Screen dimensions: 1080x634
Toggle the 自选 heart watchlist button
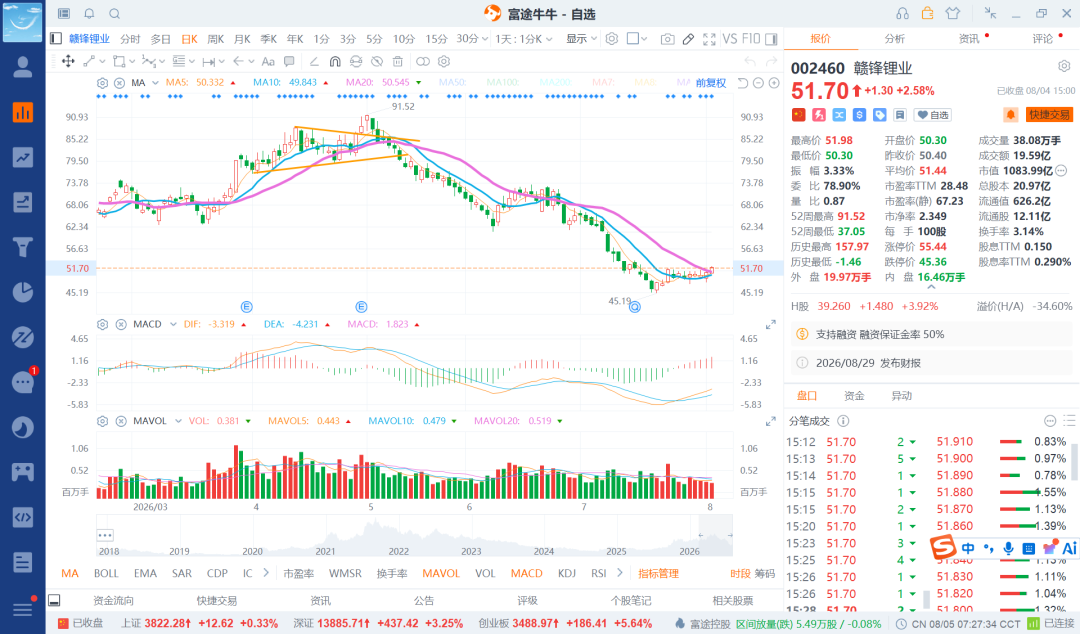933,115
